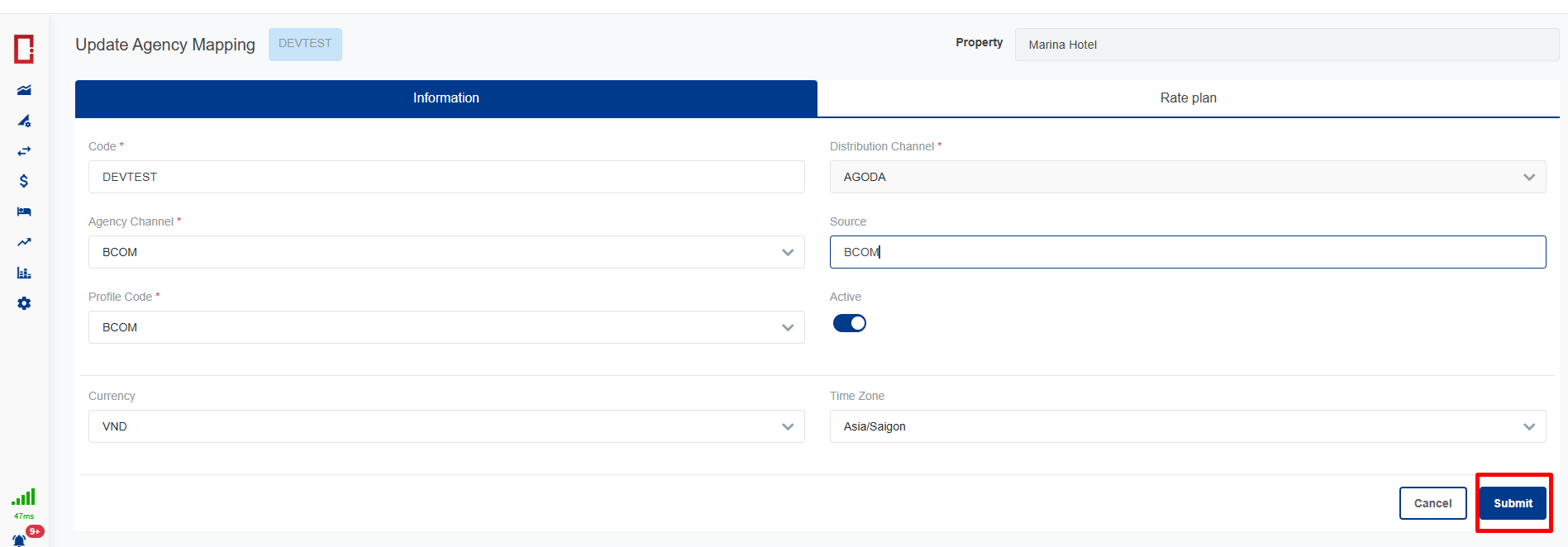This screenshot has height=547, width=1568.
Task: Open the Currency dropdown showing VND
Action: tap(446, 426)
